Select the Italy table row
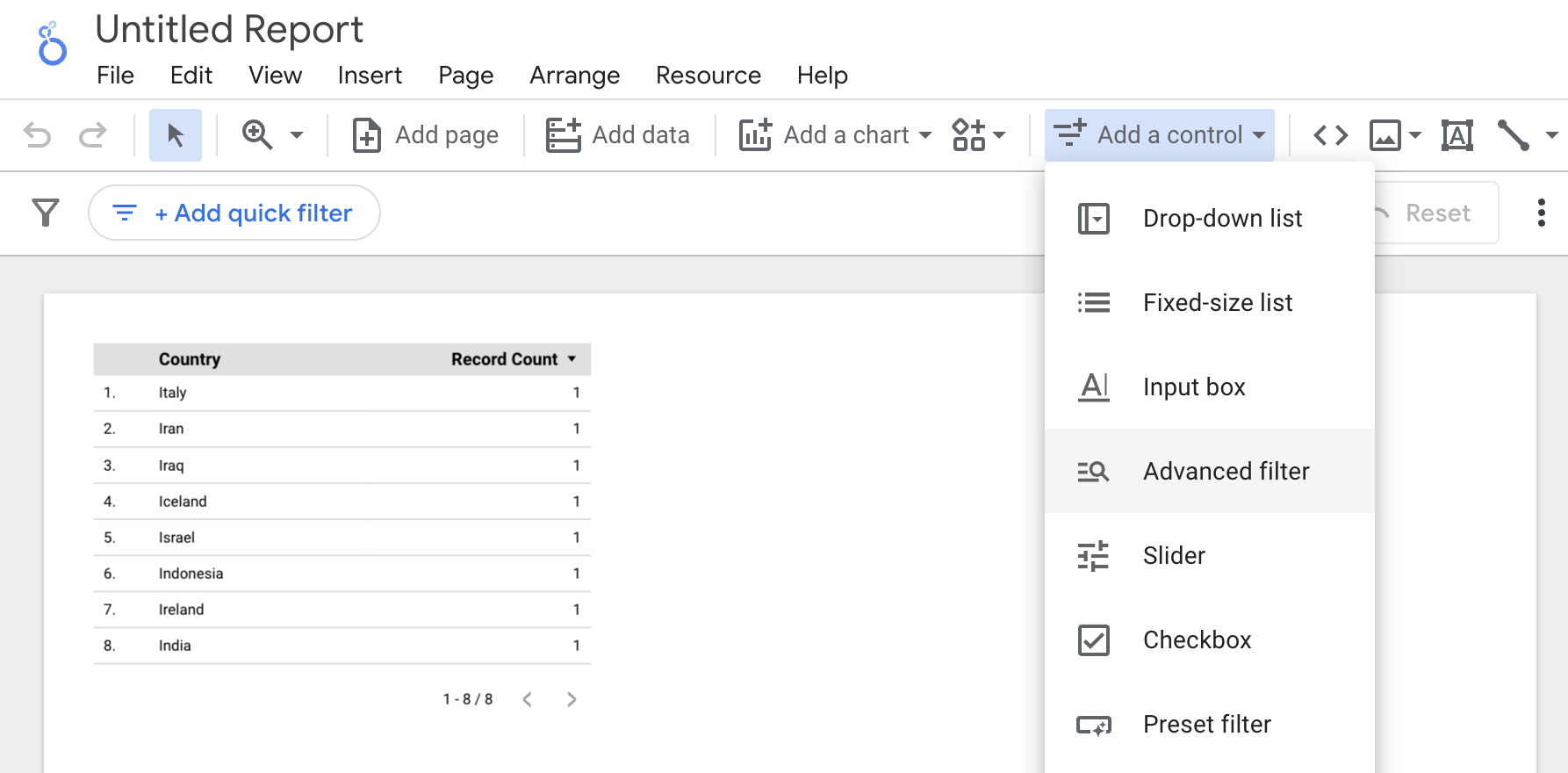The width and height of the screenshot is (1568, 773). (342, 393)
